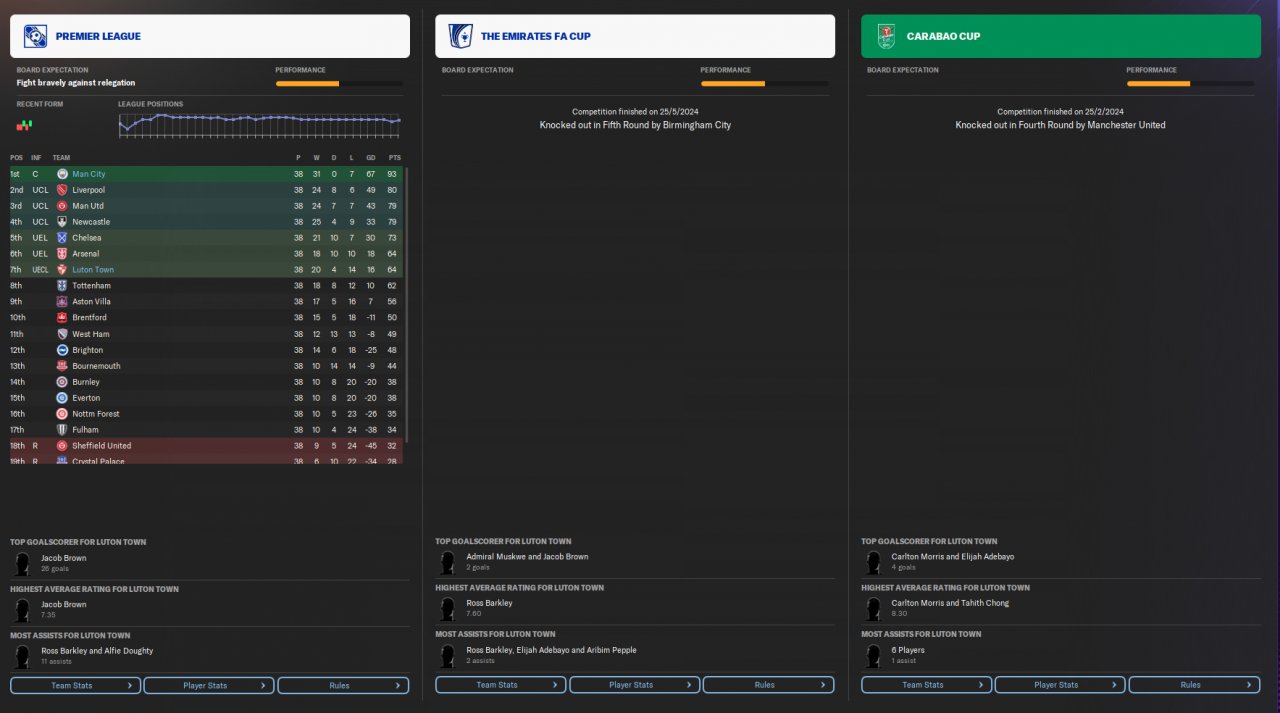Click Brighton club badge
Viewport: 1280px width, 713px height.
pos(62,350)
